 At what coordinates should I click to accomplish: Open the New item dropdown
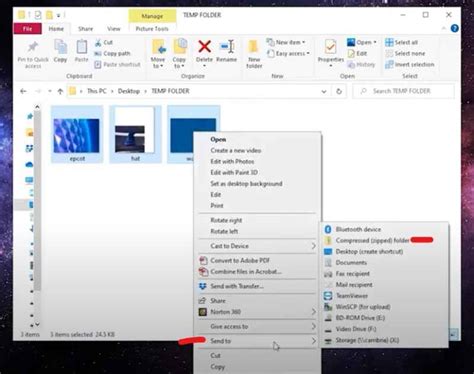coord(286,42)
